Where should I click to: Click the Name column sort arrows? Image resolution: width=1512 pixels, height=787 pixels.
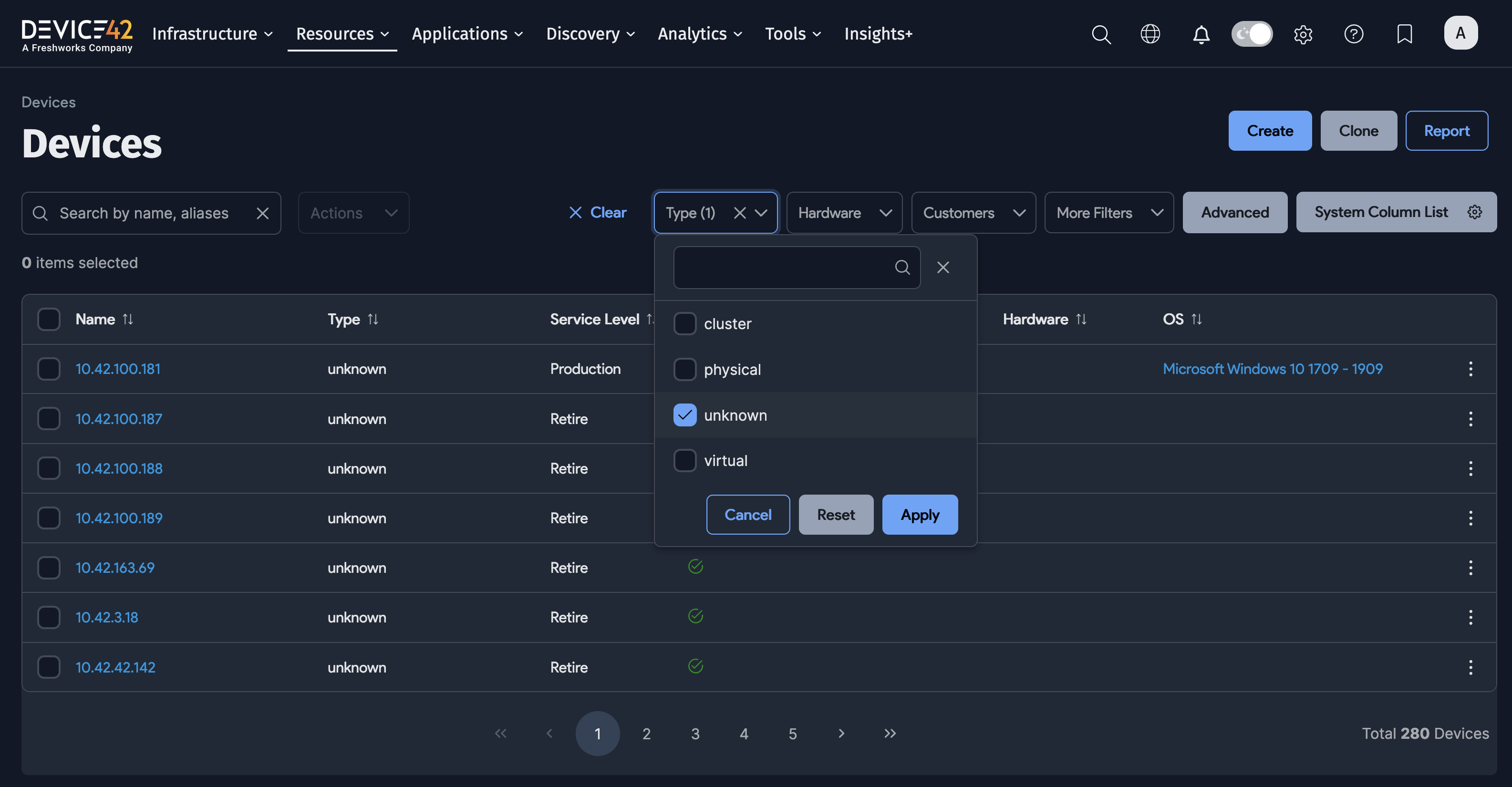[x=128, y=319]
